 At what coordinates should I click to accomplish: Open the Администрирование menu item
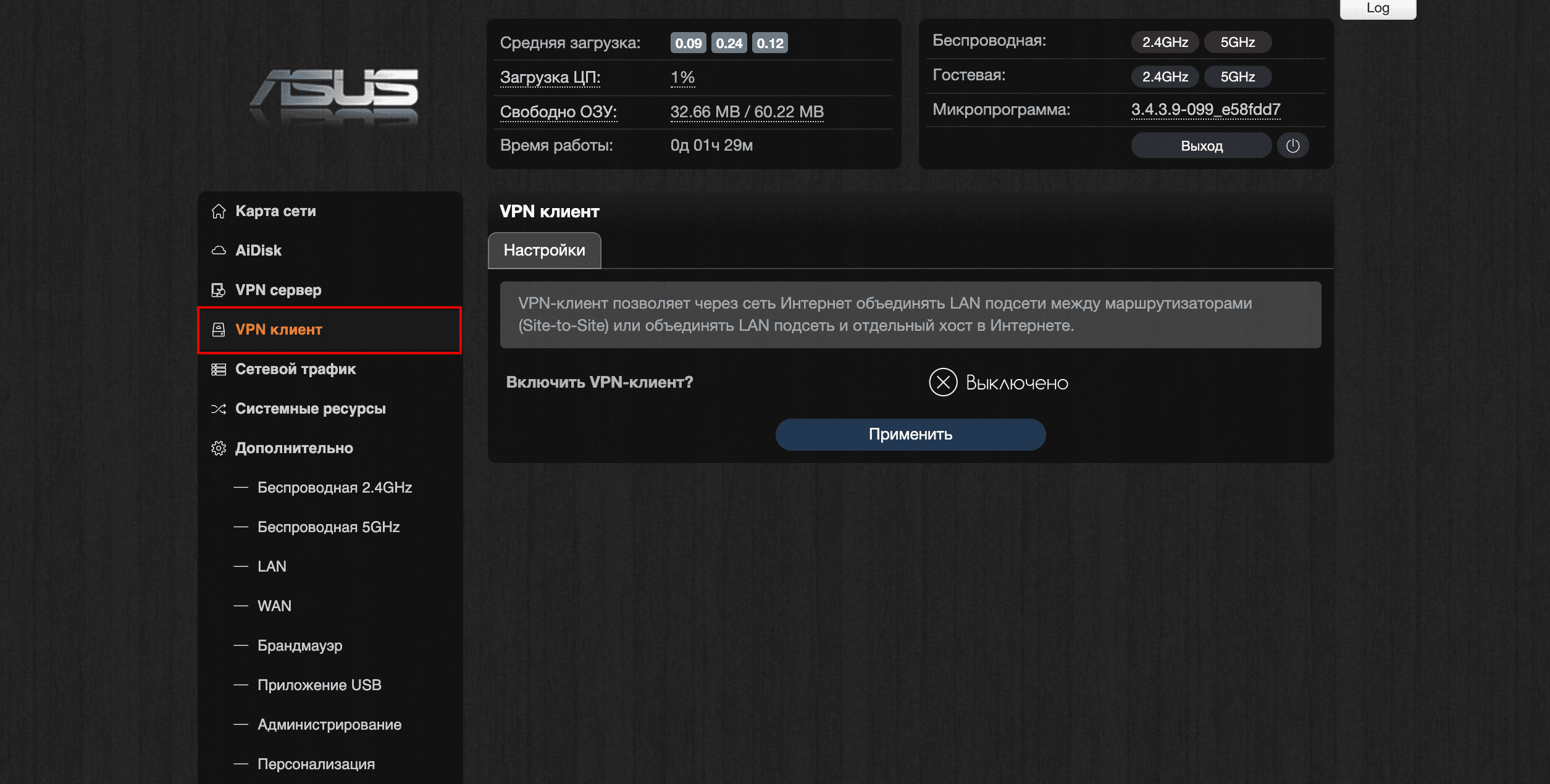tap(329, 725)
